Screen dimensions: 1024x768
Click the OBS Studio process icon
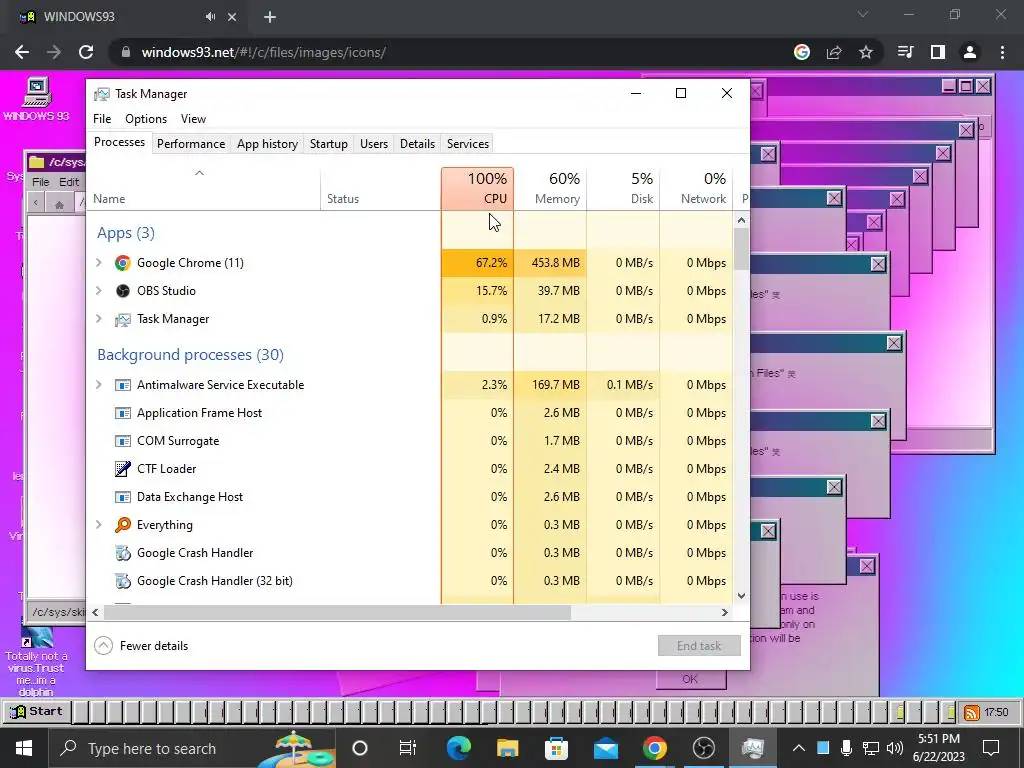click(x=122, y=291)
